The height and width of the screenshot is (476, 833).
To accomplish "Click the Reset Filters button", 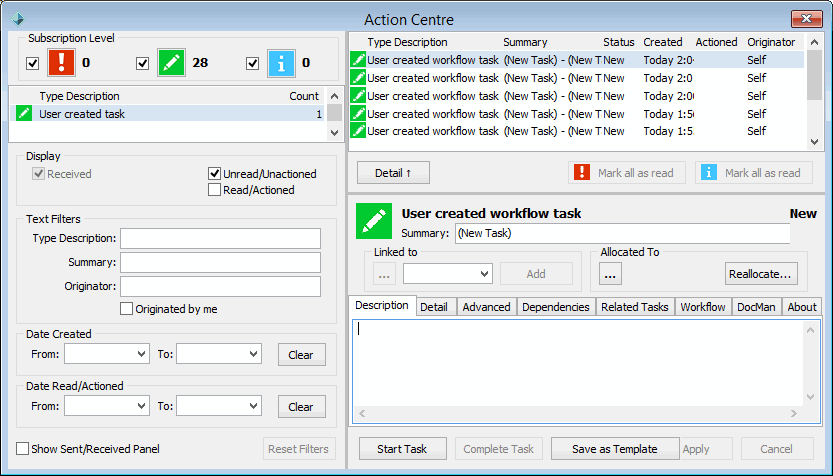I will pos(299,449).
